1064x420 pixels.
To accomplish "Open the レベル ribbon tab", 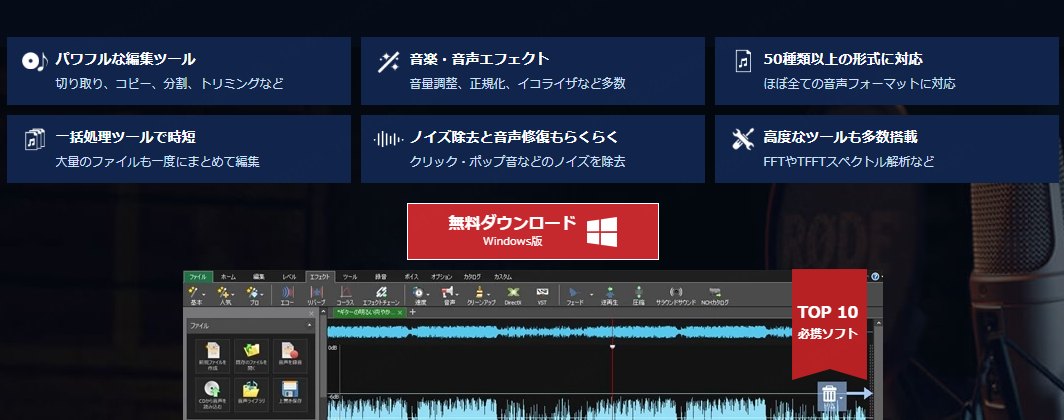I will (289, 277).
